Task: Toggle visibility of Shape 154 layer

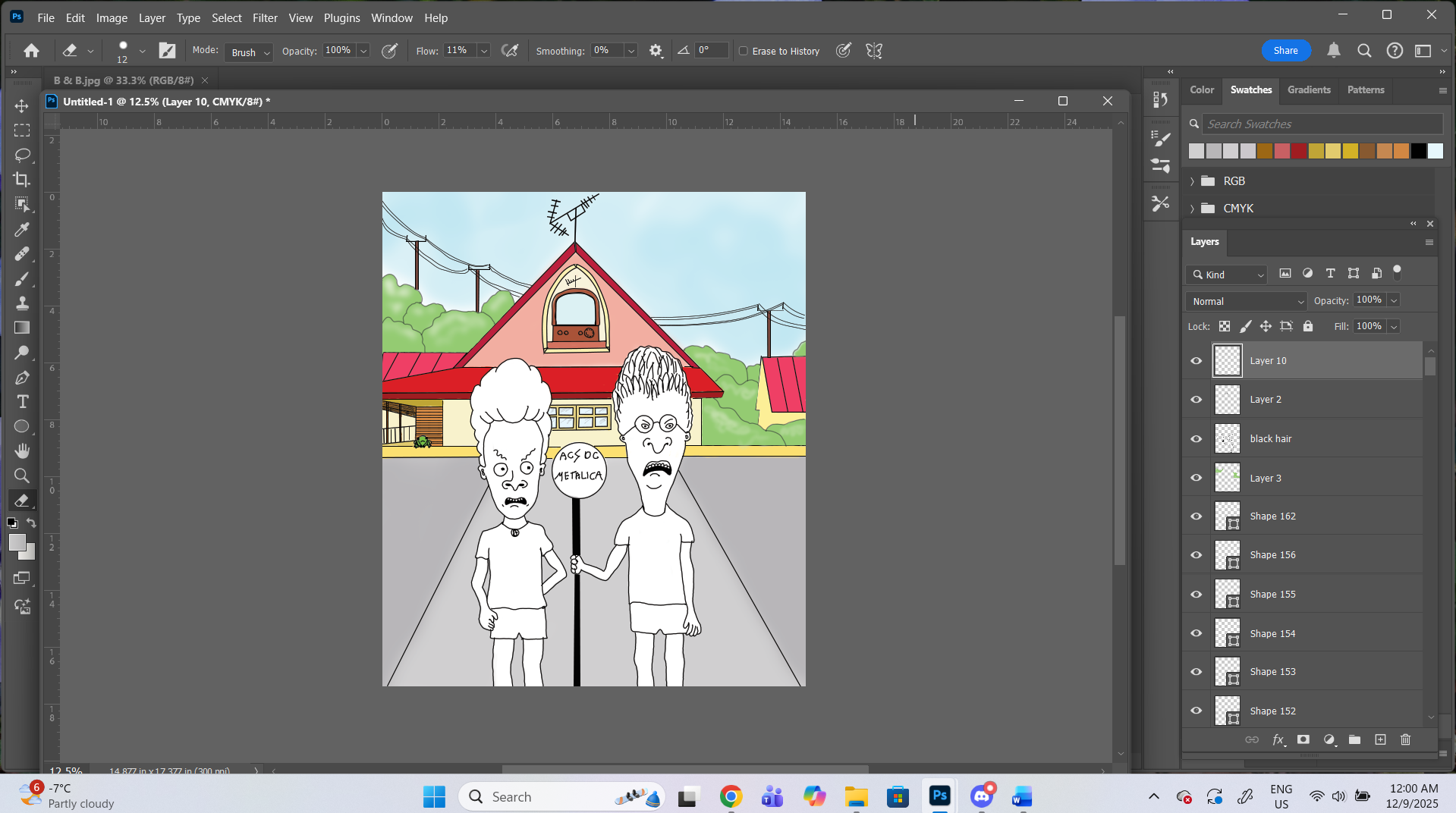Action: [x=1197, y=633]
